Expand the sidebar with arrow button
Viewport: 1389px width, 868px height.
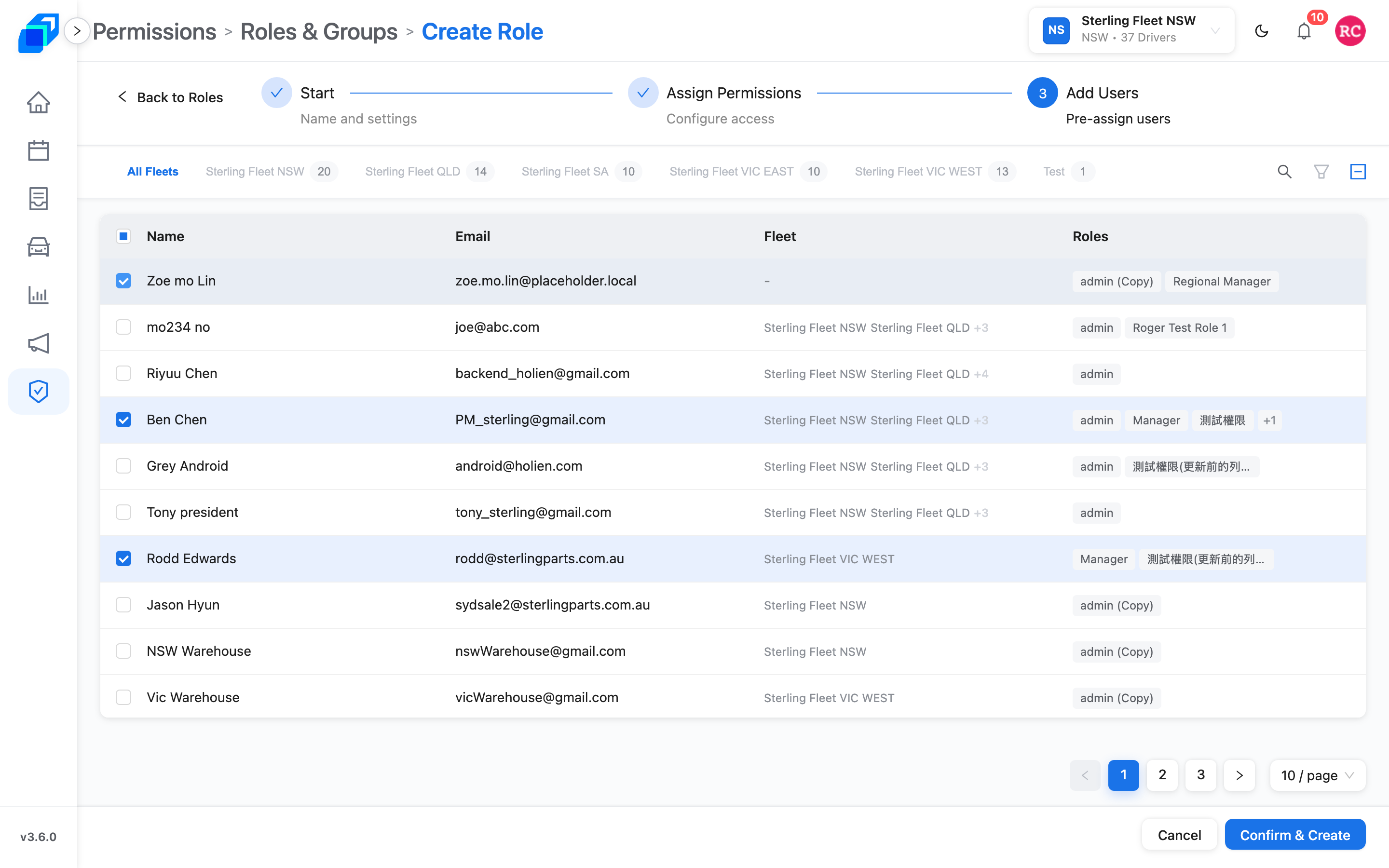77,31
